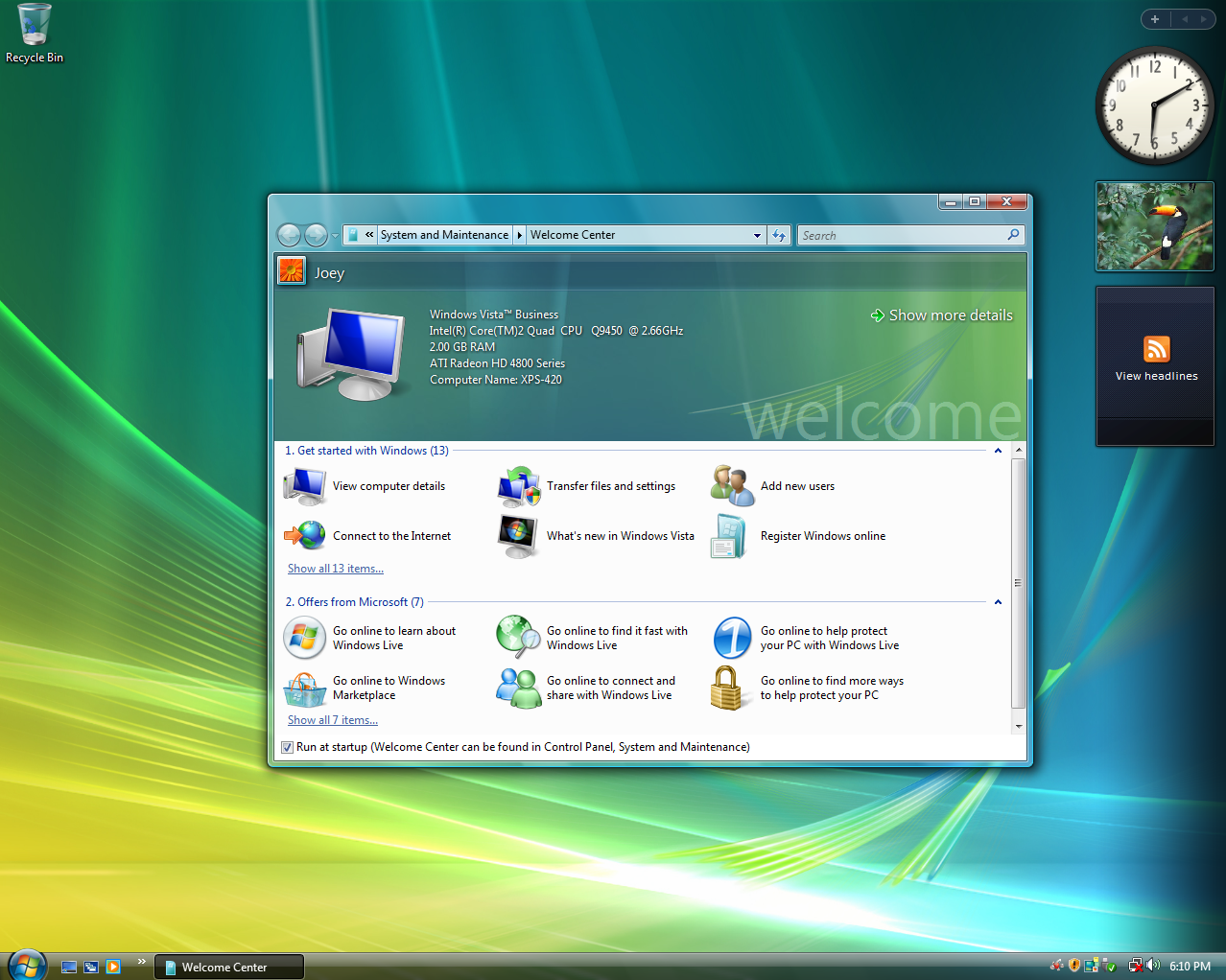Open the Recycle Bin desktop icon
The width and height of the screenshot is (1226, 980).
coord(35,34)
